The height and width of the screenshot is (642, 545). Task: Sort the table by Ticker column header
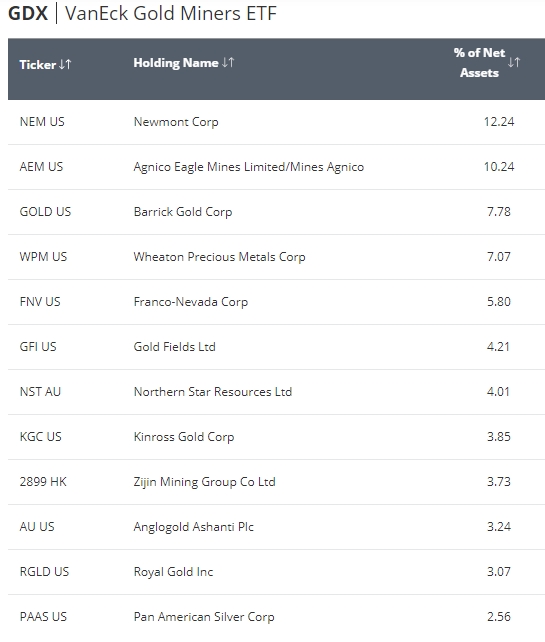38,65
